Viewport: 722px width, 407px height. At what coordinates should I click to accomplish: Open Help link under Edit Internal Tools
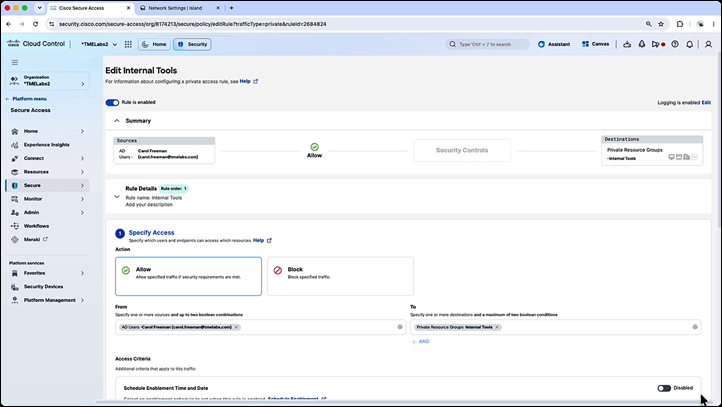[249, 81]
